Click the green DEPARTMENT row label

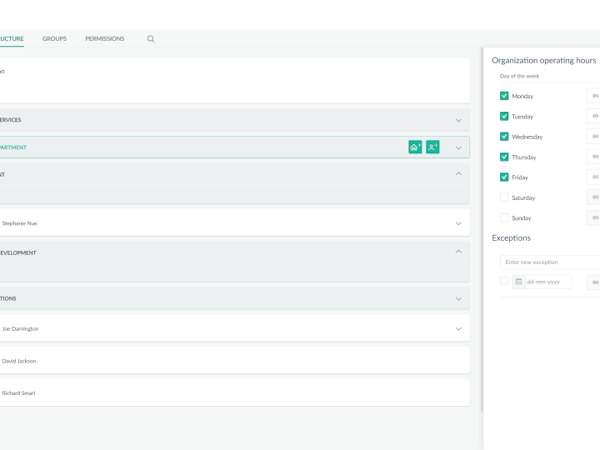(x=13, y=147)
